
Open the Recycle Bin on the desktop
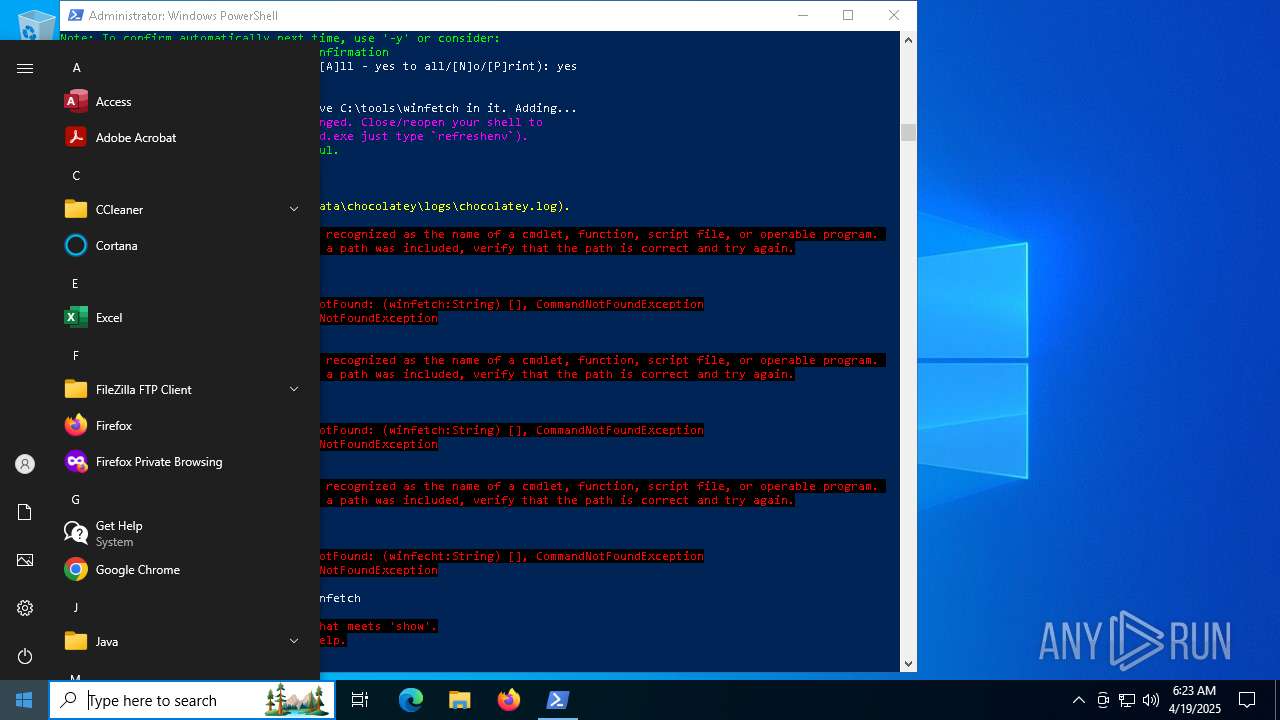36,24
